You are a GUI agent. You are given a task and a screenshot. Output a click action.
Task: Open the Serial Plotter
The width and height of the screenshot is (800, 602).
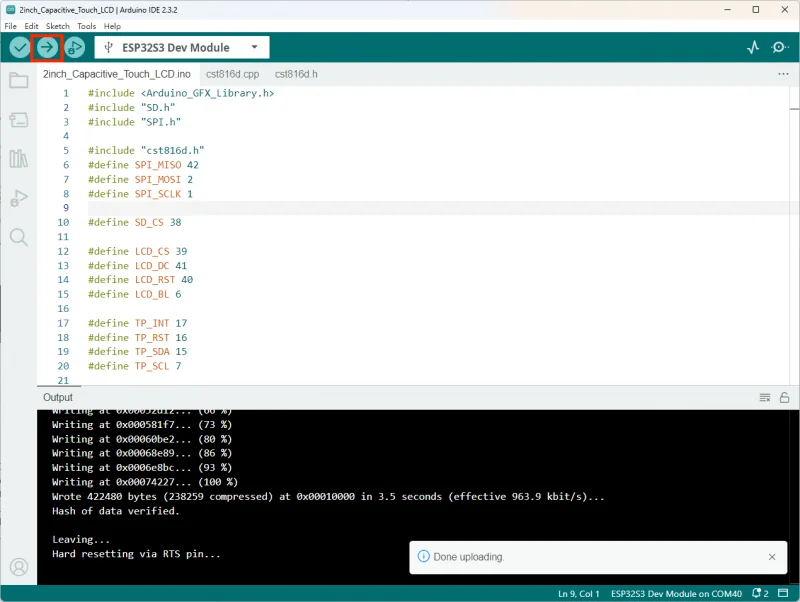coord(753,47)
